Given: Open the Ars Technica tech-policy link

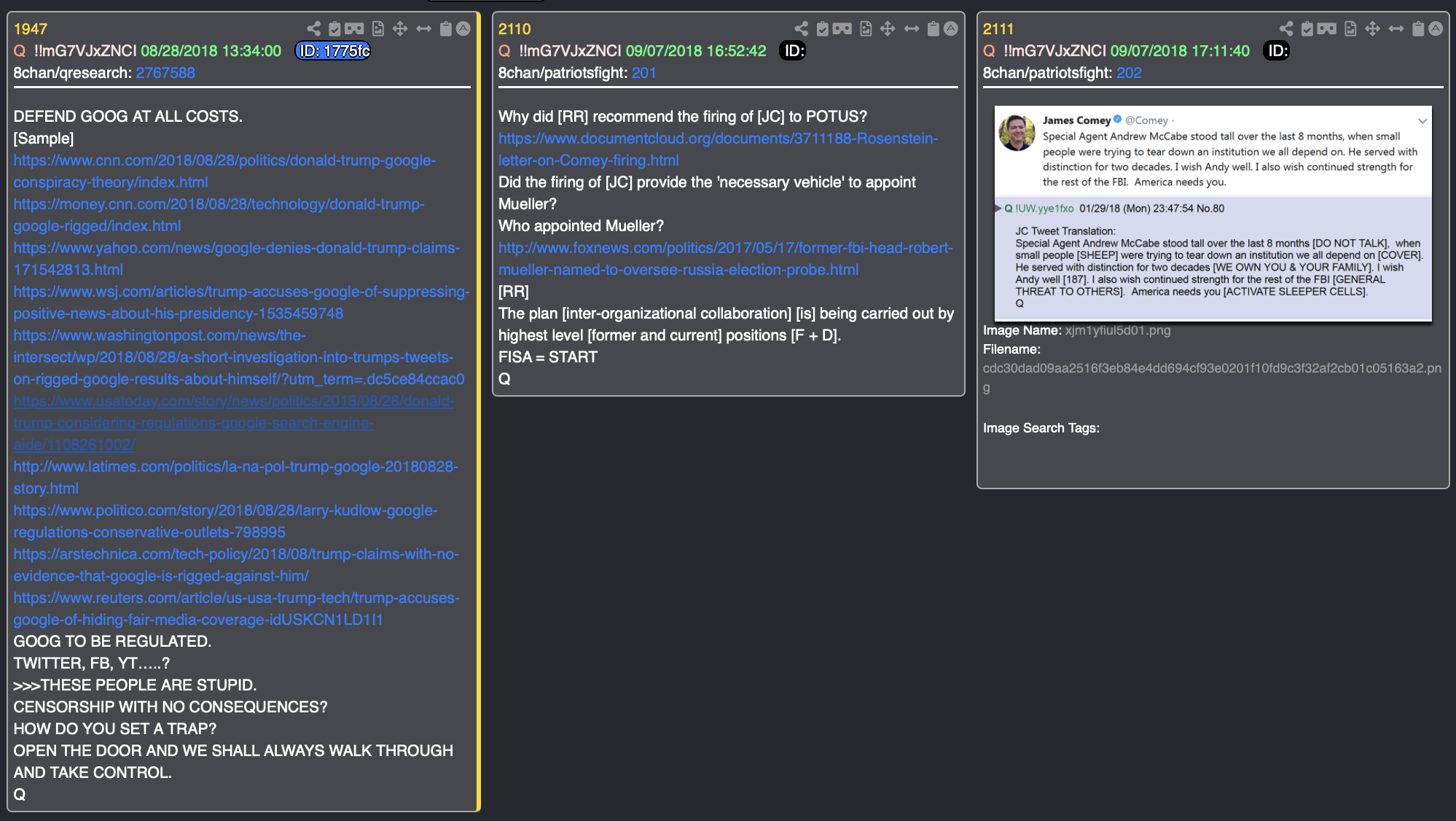Looking at the screenshot, I should point(236,565).
